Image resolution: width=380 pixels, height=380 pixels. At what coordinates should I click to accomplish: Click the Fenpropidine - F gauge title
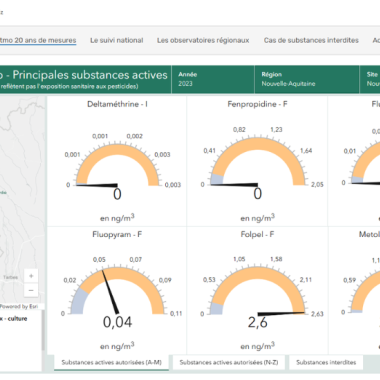[257, 104]
